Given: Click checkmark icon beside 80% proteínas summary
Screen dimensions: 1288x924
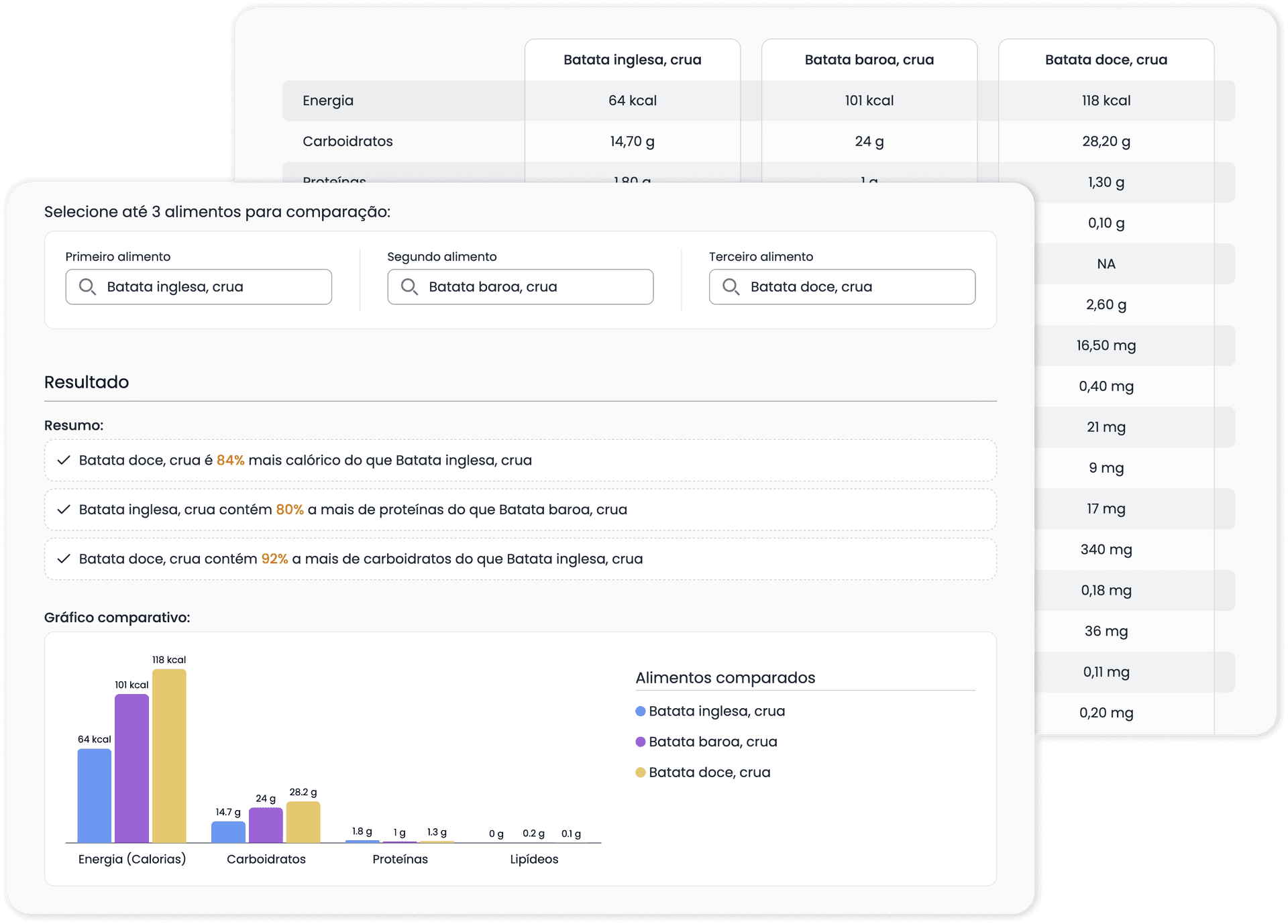Looking at the screenshot, I should coord(64,510).
